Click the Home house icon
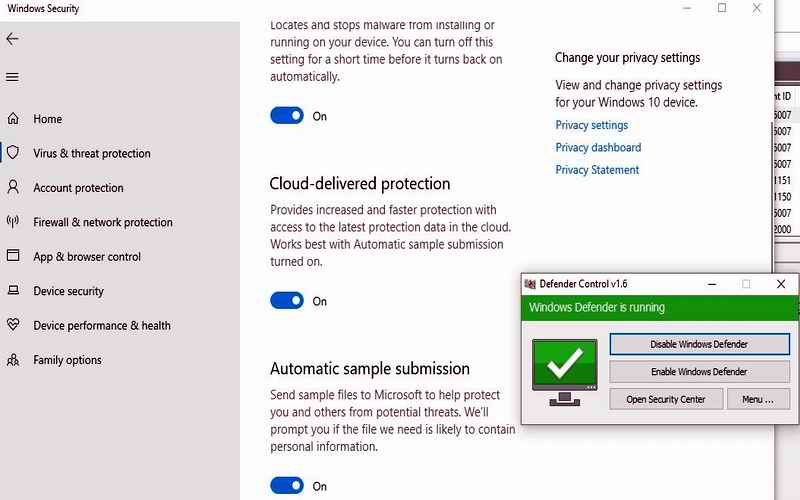 point(13,119)
